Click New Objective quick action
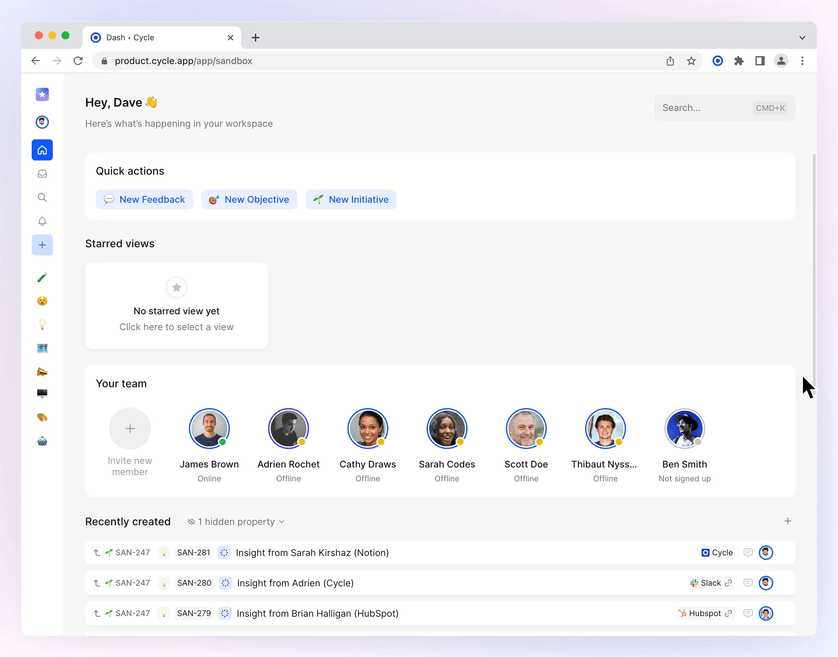This screenshot has width=838, height=657. click(x=249, y=199)
